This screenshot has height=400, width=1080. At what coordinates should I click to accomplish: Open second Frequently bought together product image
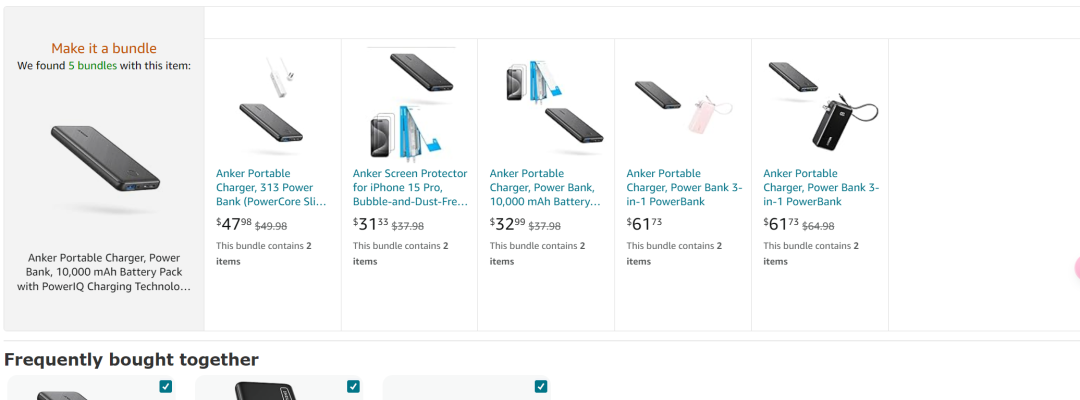(267, 391)
